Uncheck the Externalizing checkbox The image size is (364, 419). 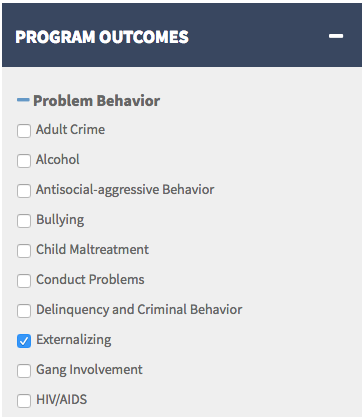(24, 341)
